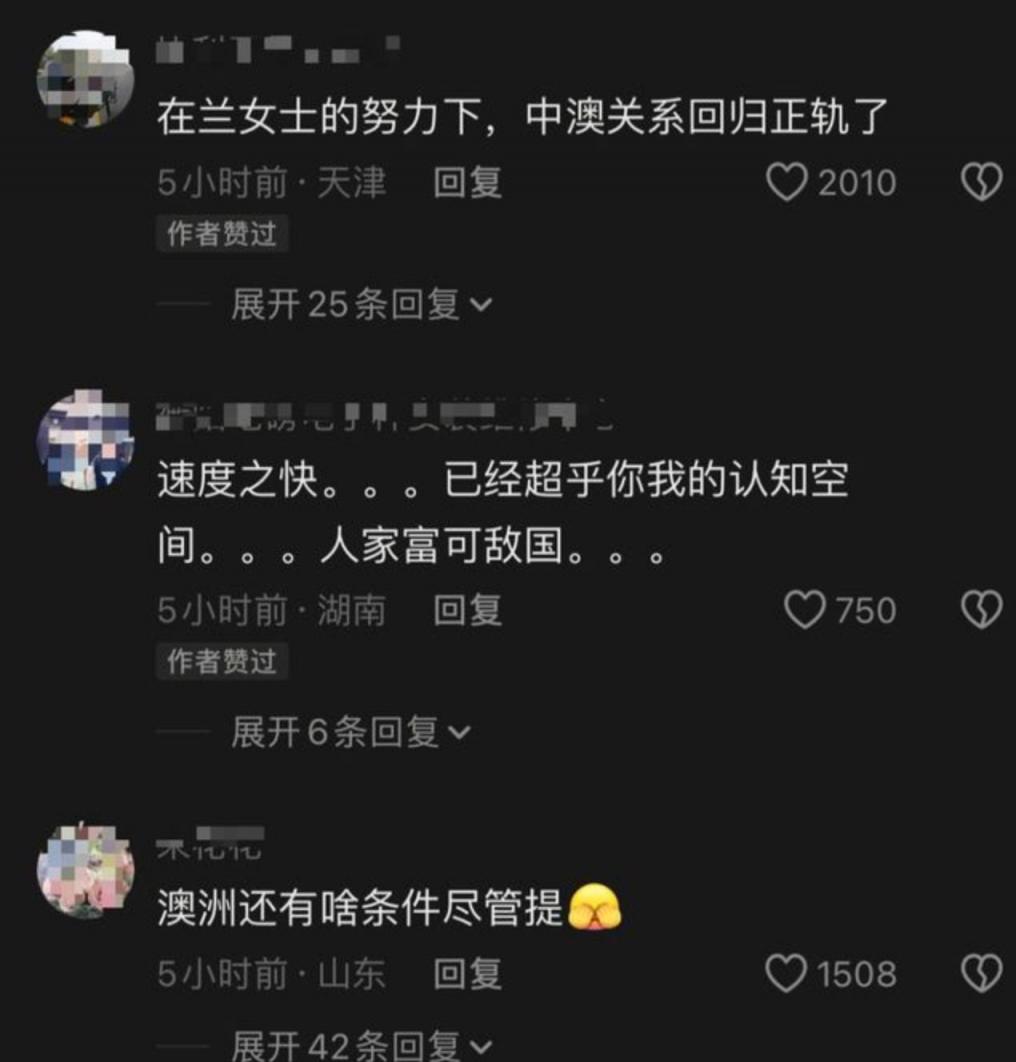Expand the 42 replies under third comment
Screen dimensions: 1016x1062
[361, 1045]
